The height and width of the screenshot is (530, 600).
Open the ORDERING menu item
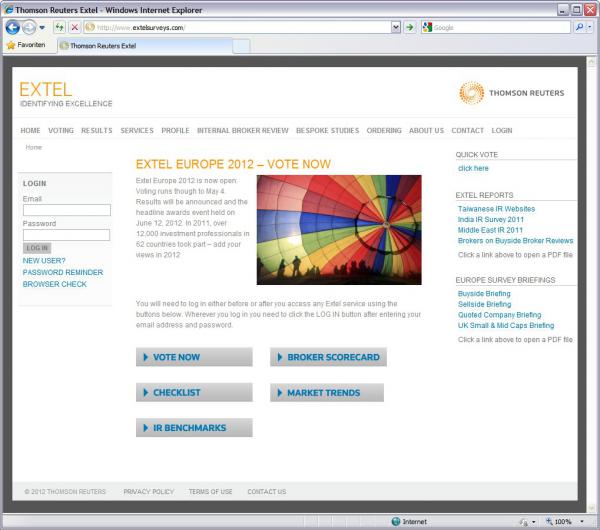tap(384, 130)
